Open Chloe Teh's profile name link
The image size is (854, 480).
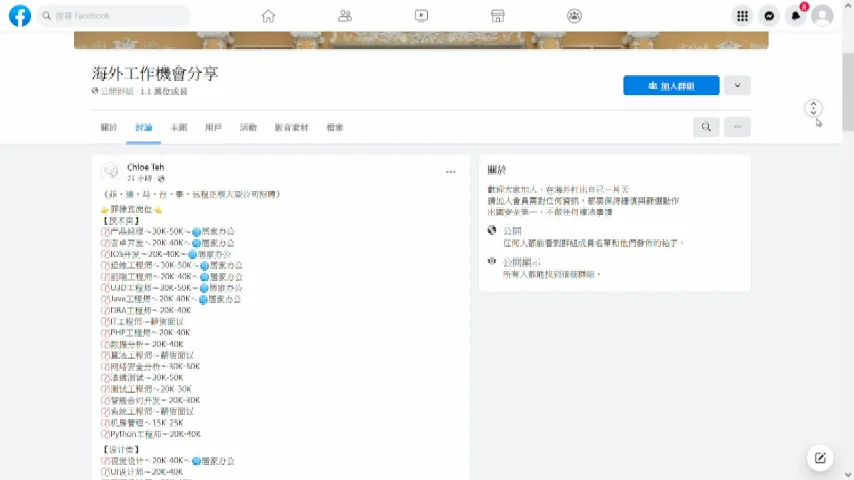tap(145, 167)
